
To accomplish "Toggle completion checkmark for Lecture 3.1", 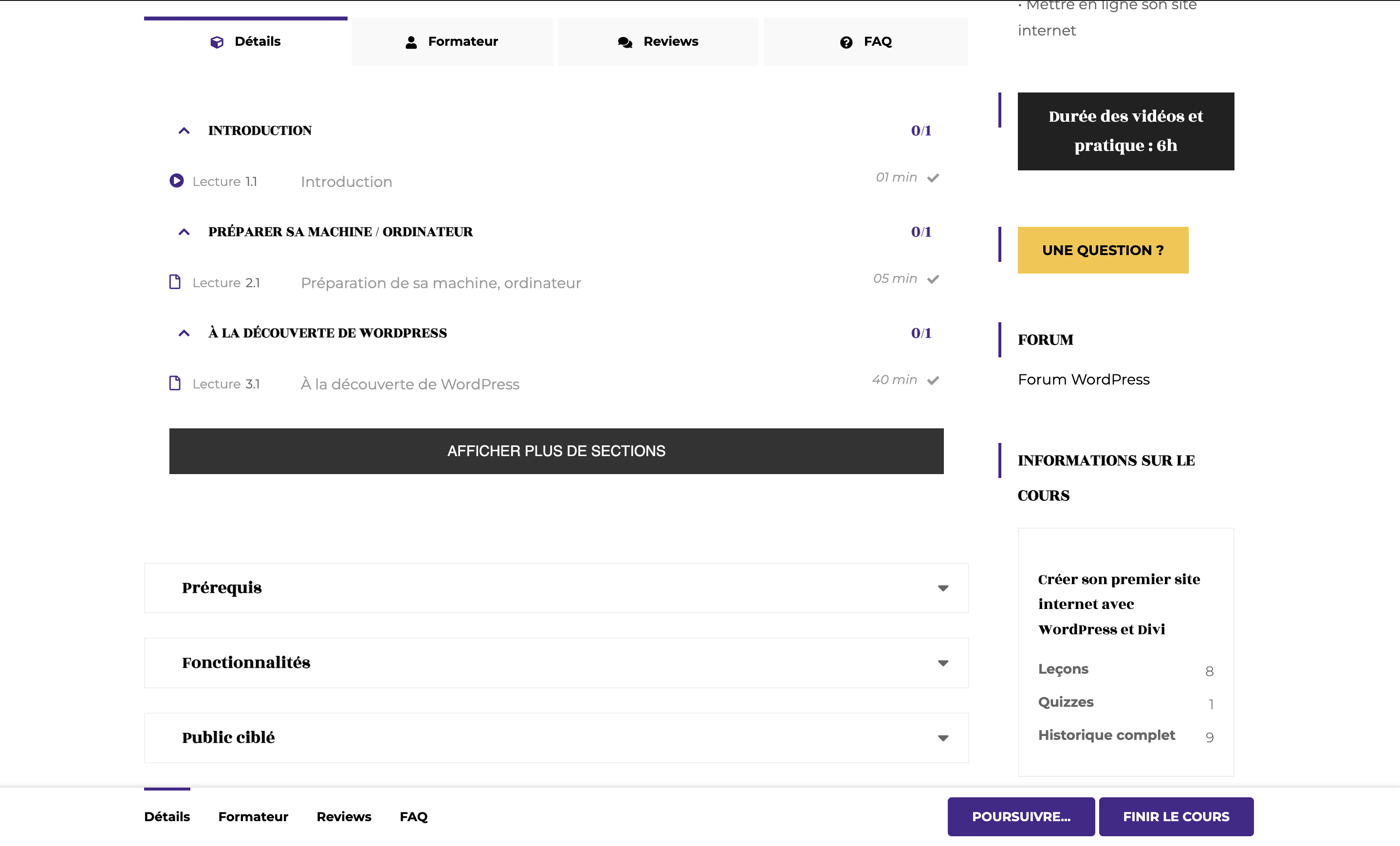I will click(x=933, y=380).
